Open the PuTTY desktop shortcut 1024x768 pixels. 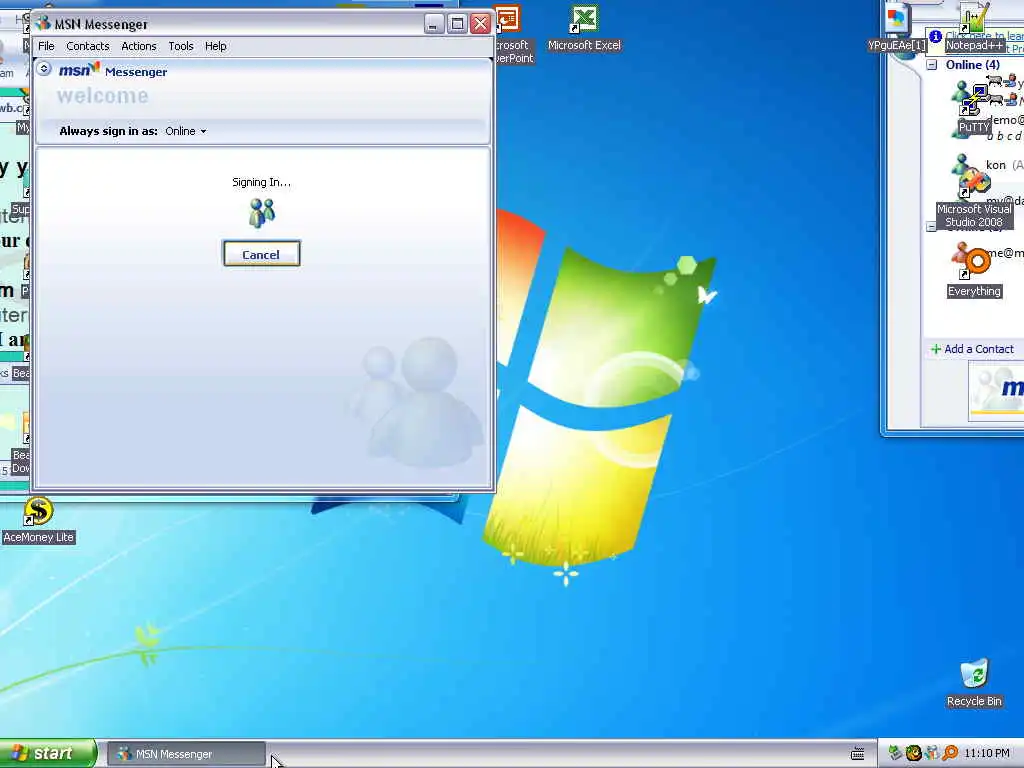tap(974, 108)
